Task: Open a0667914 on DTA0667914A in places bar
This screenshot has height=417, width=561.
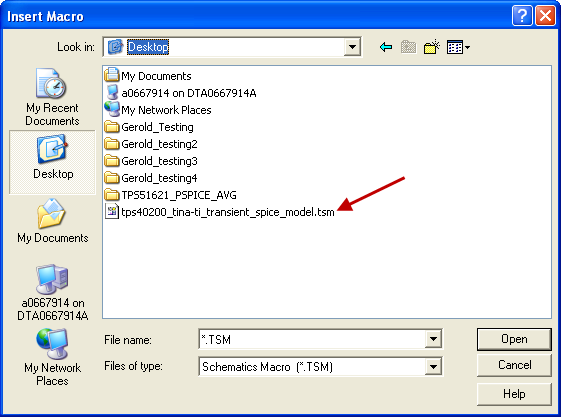Action: [x=52, y=293]
